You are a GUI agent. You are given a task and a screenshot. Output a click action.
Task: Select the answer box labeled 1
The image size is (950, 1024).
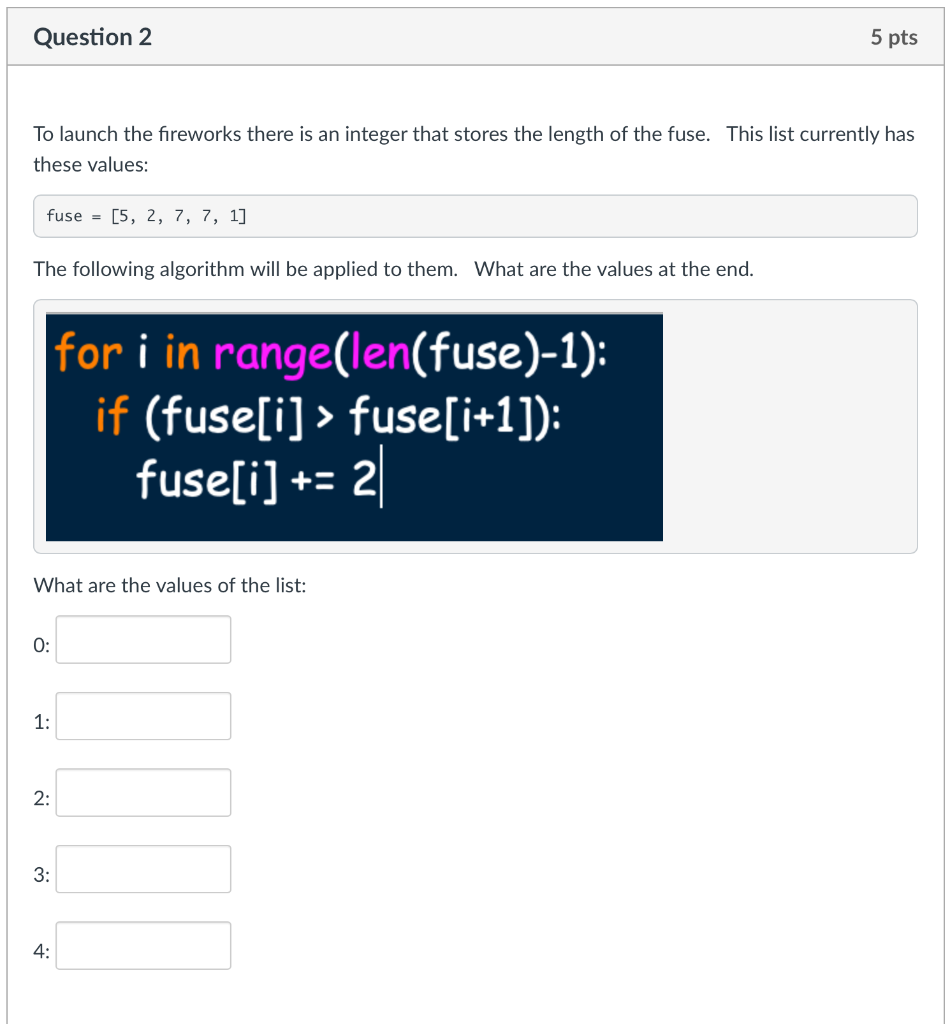(143, 716)
